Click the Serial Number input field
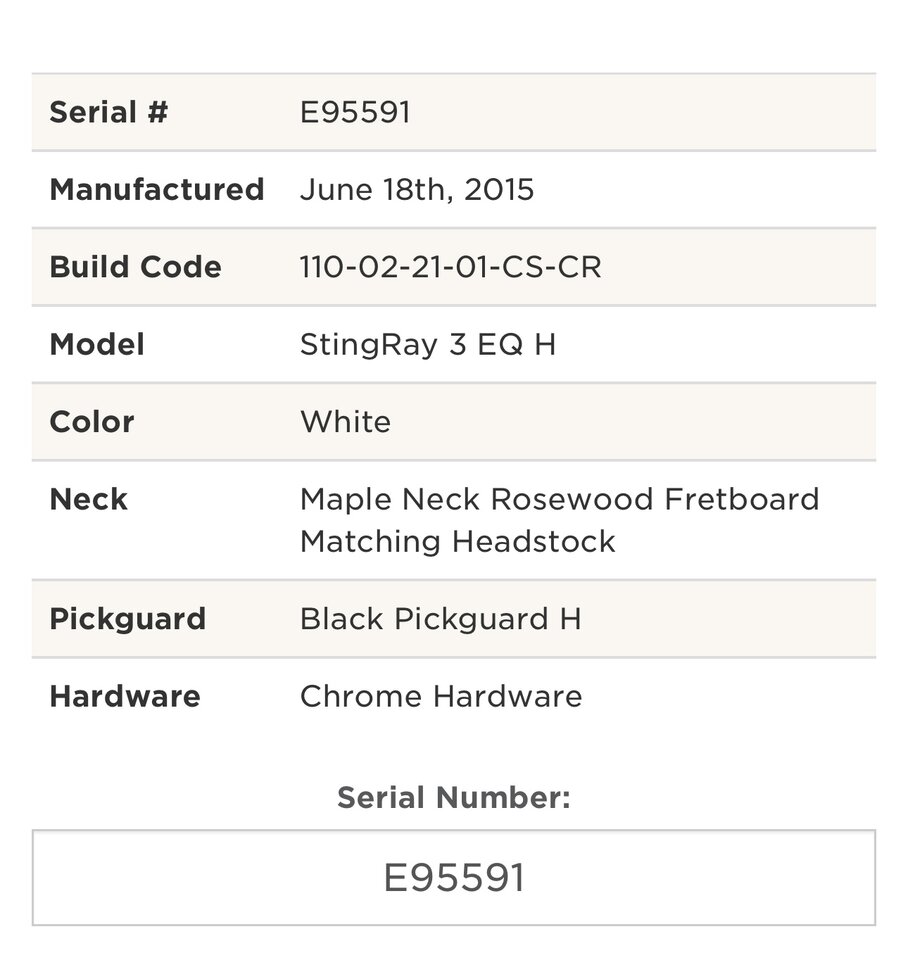 tap(454, 877)
